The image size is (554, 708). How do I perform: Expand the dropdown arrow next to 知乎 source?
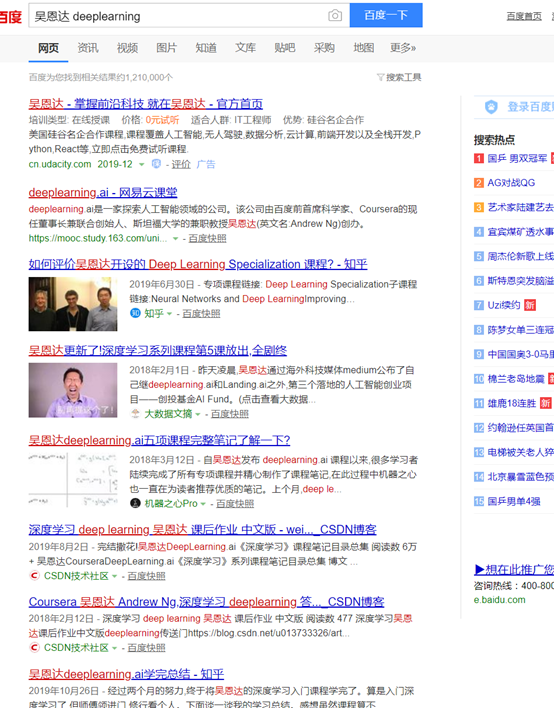click(169, 313)
